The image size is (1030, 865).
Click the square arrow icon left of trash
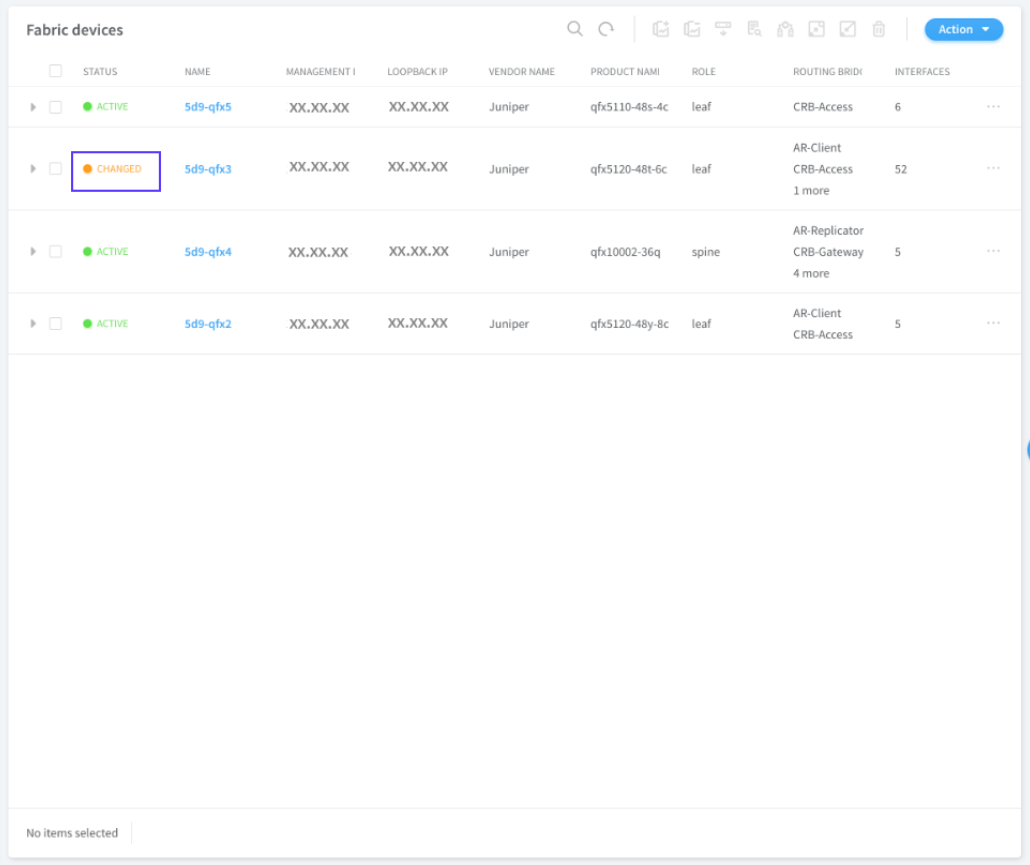click(848, 29)
